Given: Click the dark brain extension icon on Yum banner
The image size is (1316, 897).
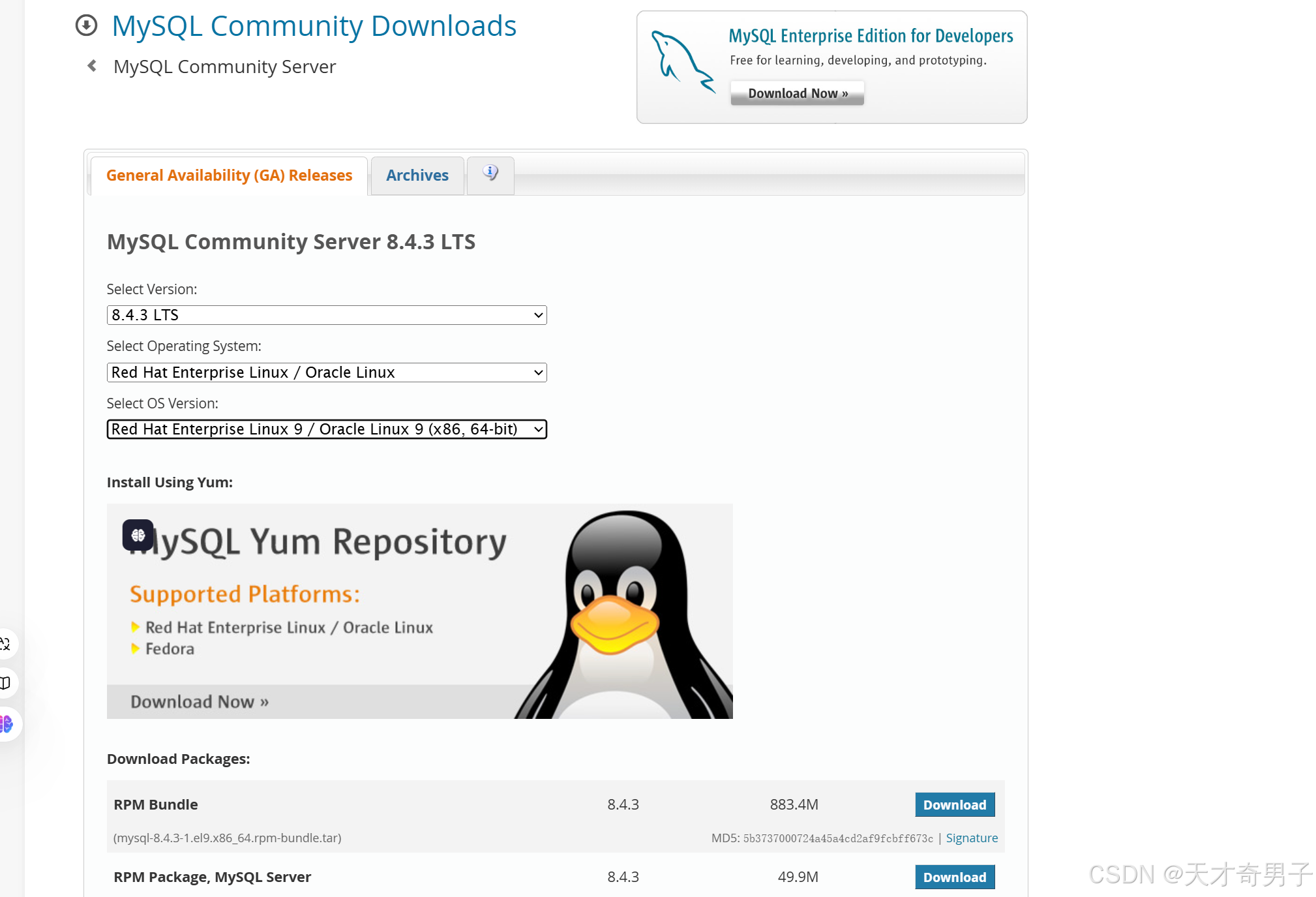Looking at the screenshot, I should click(138, 535).
